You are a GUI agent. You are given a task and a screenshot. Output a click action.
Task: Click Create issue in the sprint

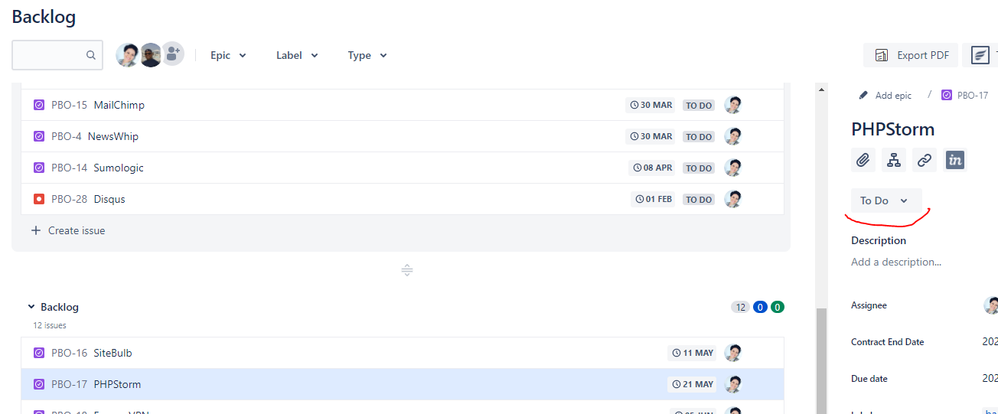pyautogui.click(x=68, y=231)
